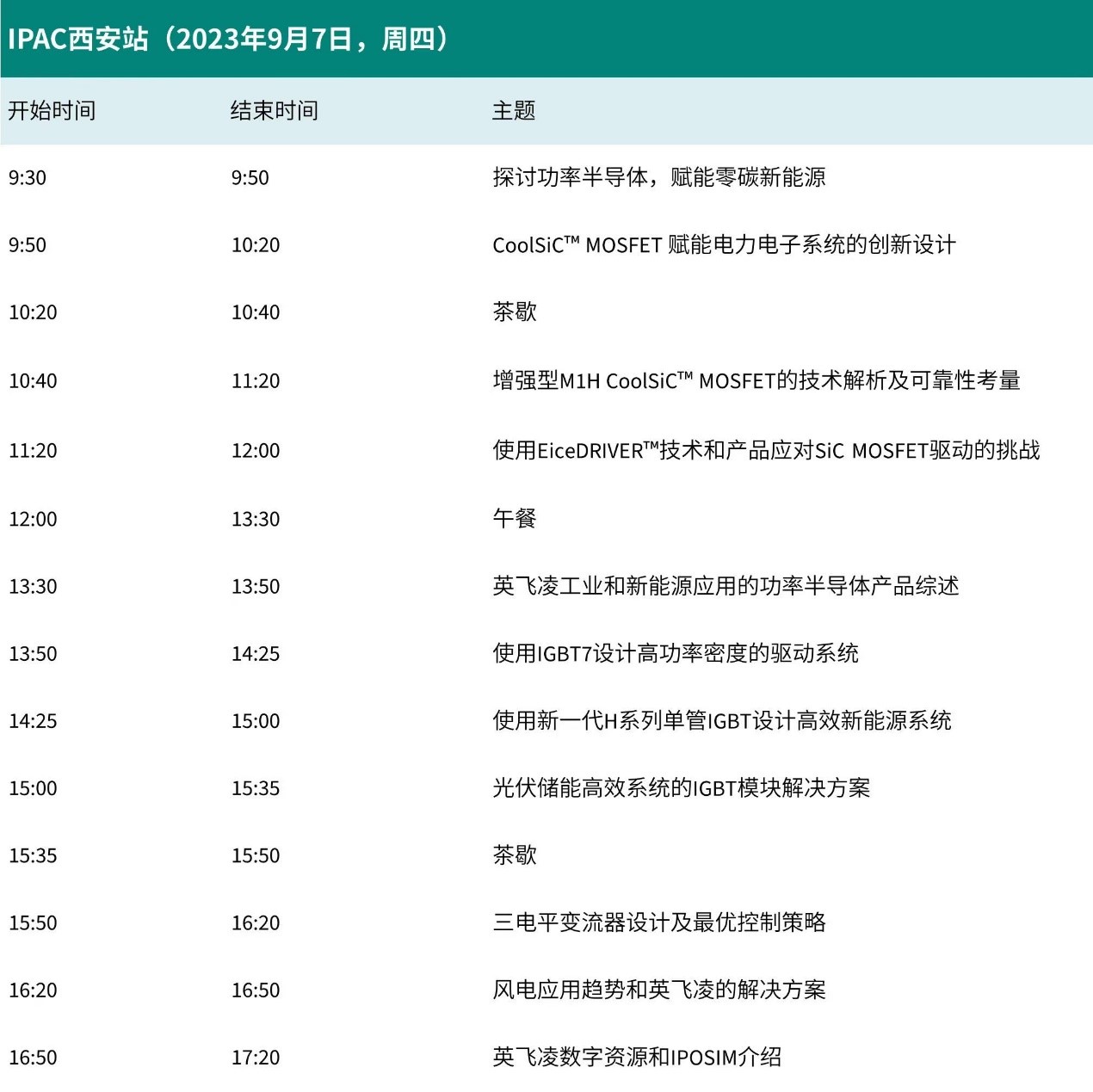Select the topic '英飞凌工业和新能源应用的功率半导体产品综述'
This screenshot has width=1093, height=1092.
click(726, 586)
